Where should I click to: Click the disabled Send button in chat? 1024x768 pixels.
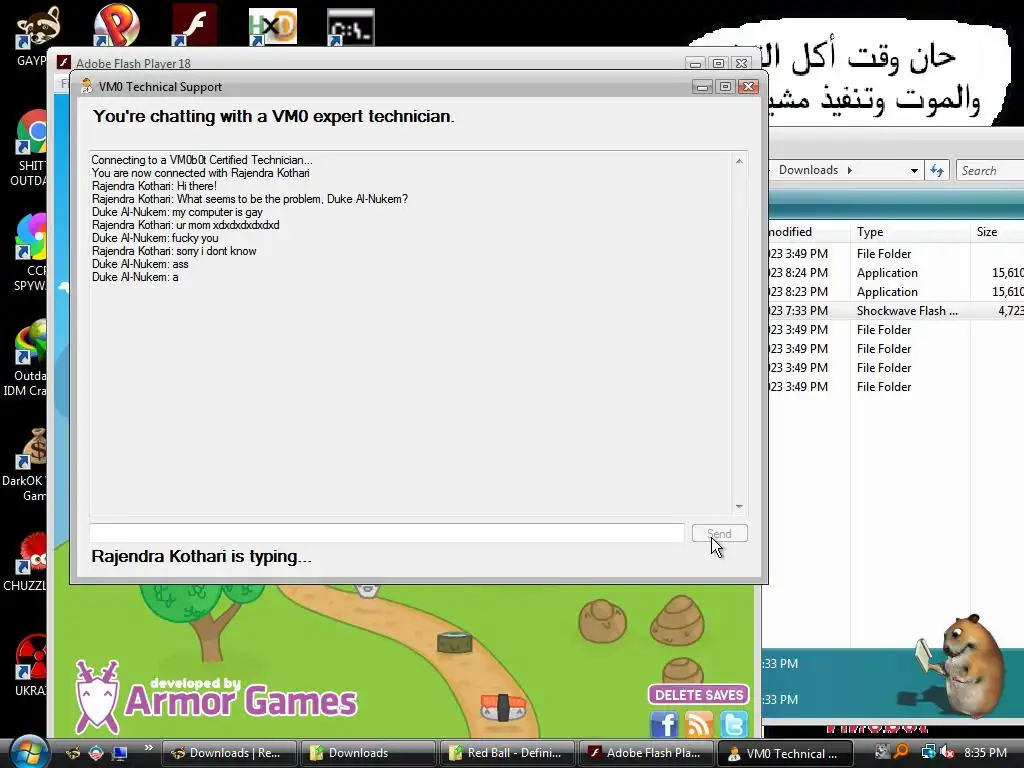point(720,534)
